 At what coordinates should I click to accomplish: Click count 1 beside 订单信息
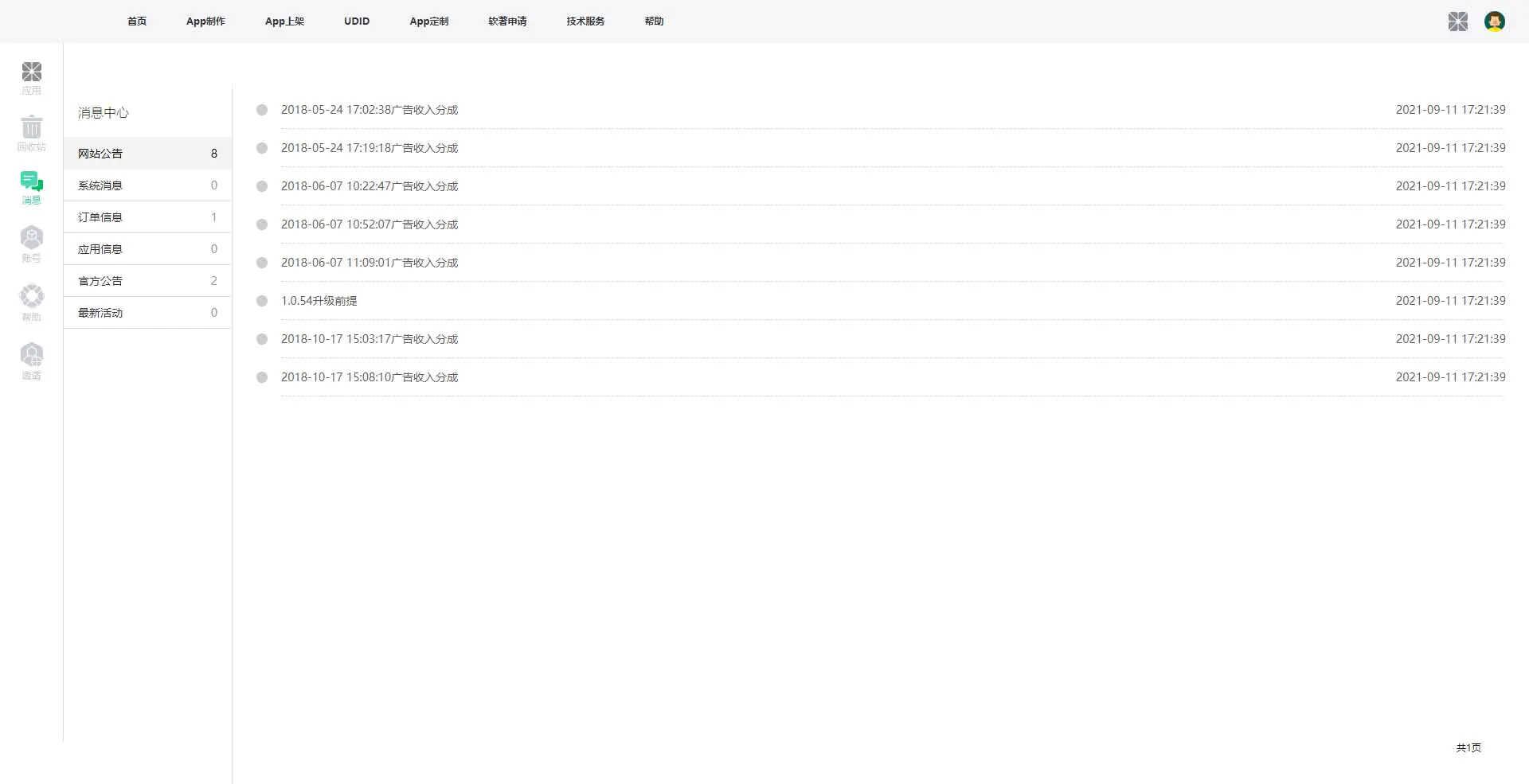pos(213,217)
